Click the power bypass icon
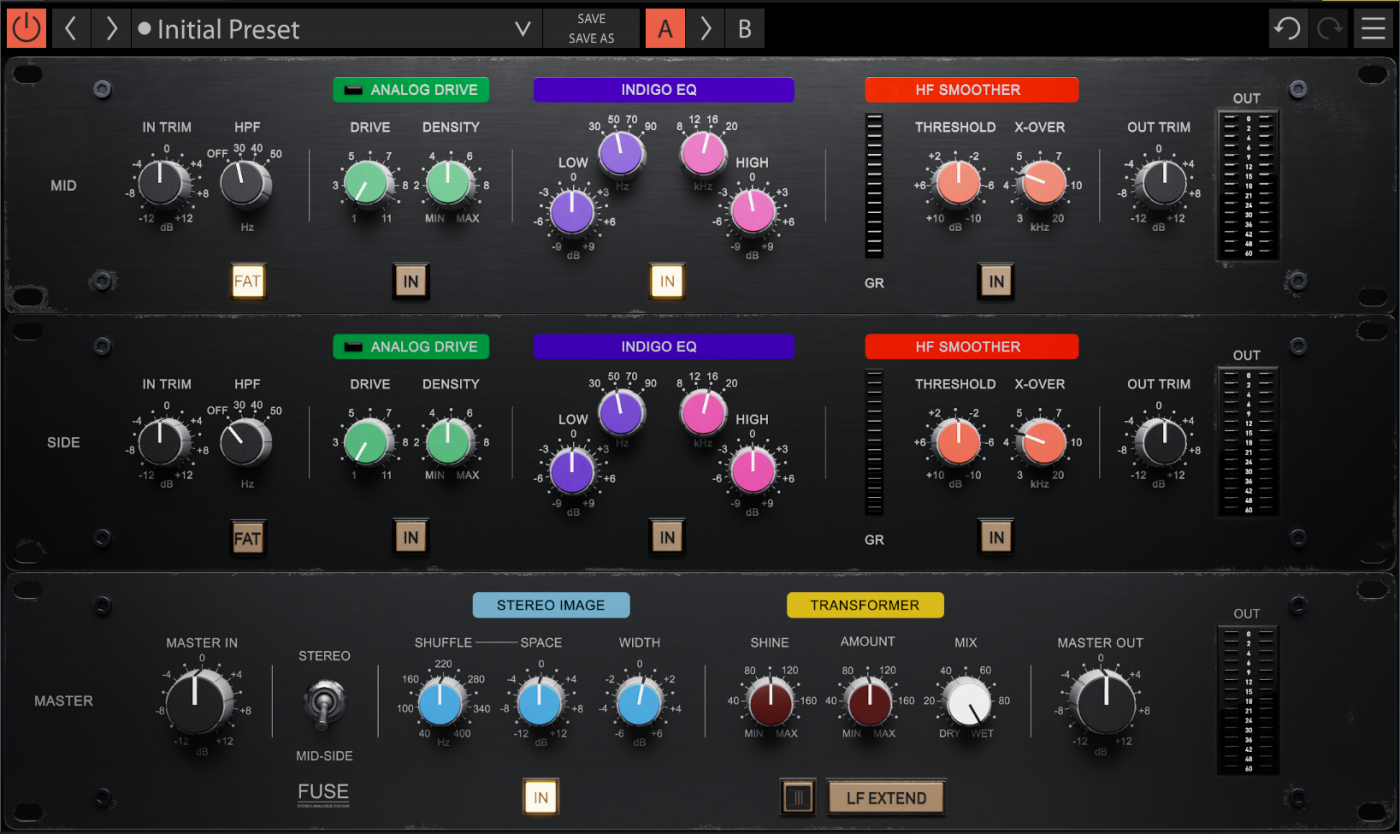Viewport: 1400px width, 834px height. (x=26, y=28)
